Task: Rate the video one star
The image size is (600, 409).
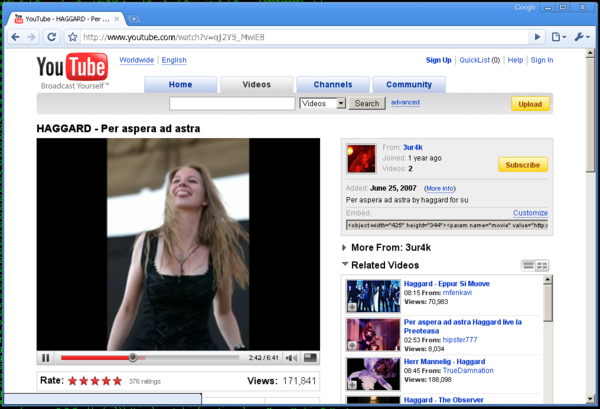Action: tap(72, 381)
